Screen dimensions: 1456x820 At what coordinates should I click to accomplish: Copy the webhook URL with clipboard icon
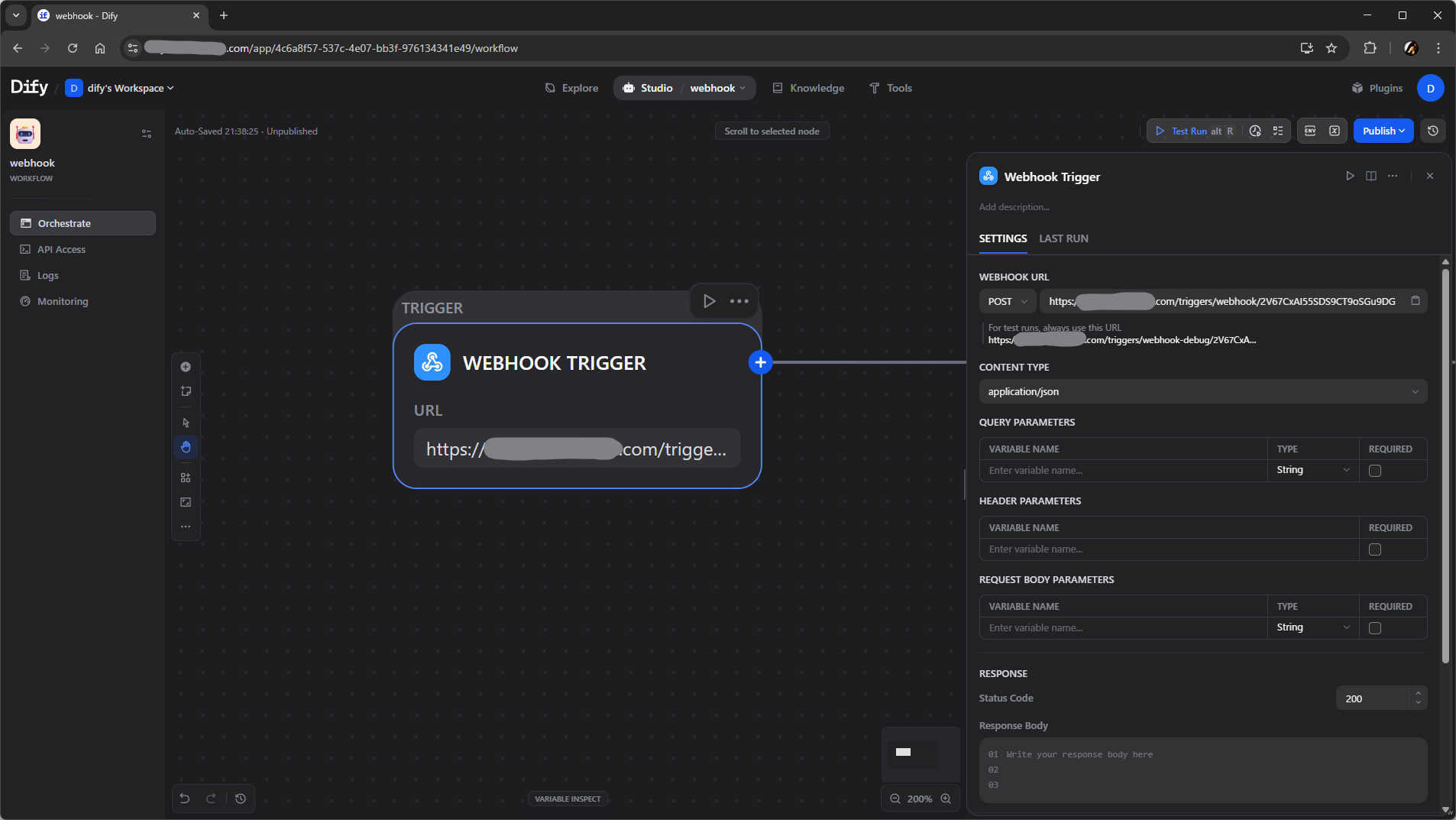pyautogui.click(x=1415, y=301)
